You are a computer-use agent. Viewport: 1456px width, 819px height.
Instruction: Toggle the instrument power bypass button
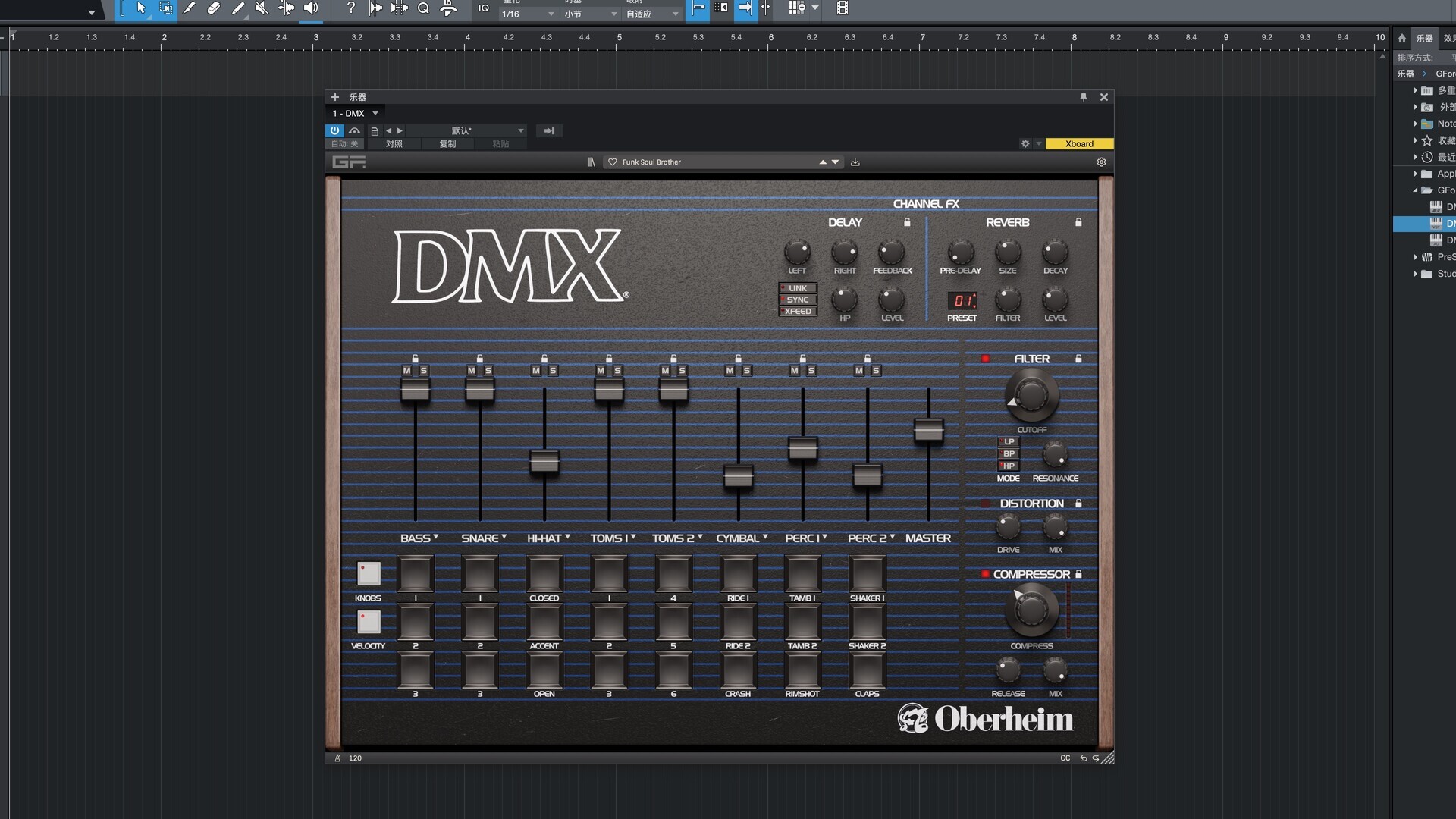coord(334,131)
